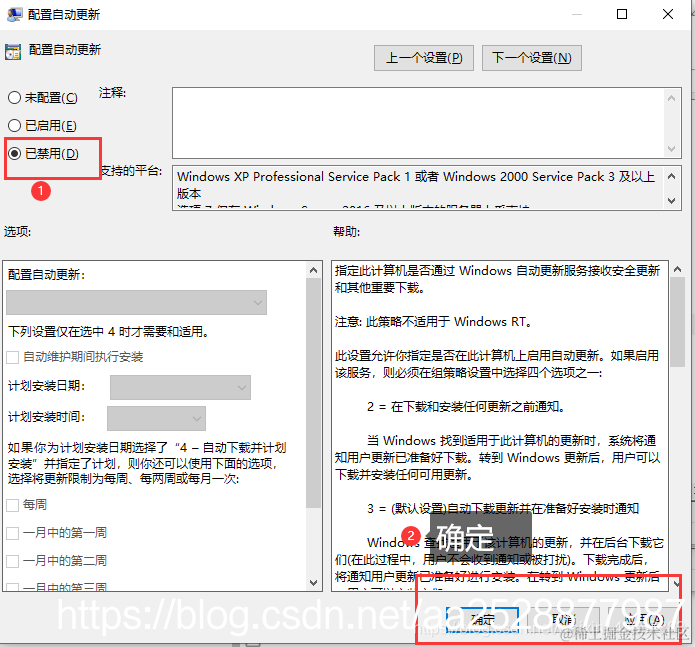695x647 pixels.
Task: Click inside the 注释 comment text box
Action: pyautogui.click(x=418, y=123)
